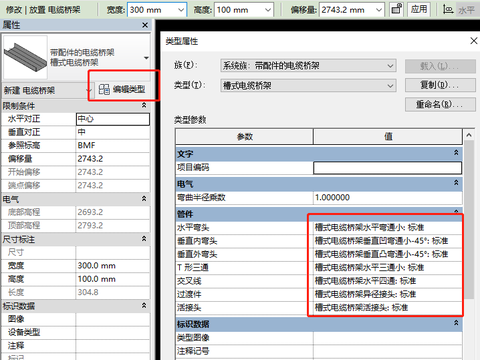This screenshot has height=360, width=480.
Task: Collapse the 电气 group in Type Properties
Action: point(456,183)
